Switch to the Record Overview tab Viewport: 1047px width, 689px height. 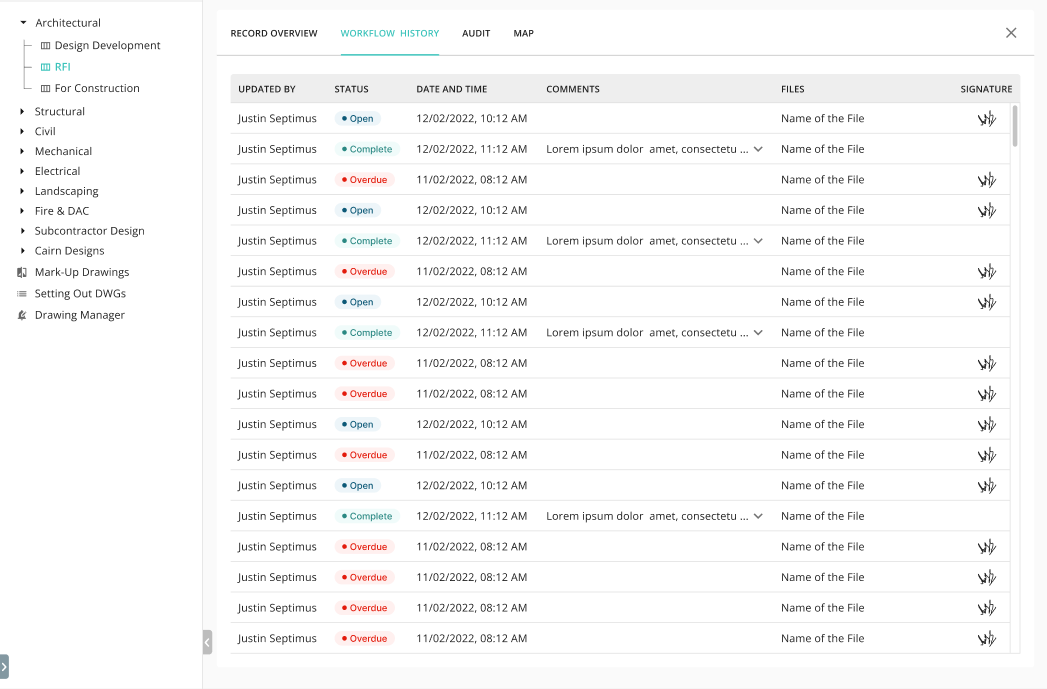274,33
